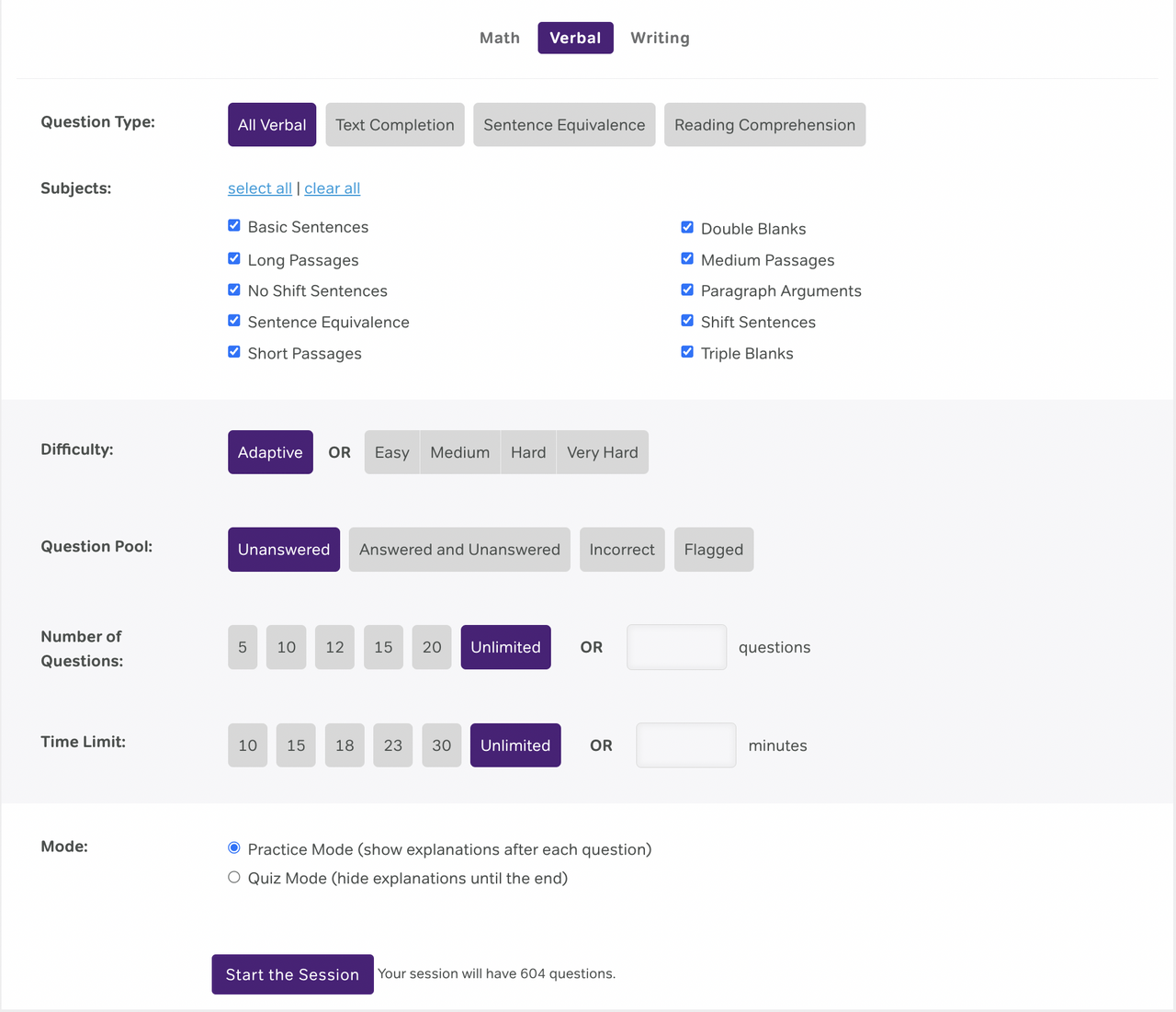1176x1012 pixels.
Task: Set difficulty to Very Hard
Action: (602, 452)
